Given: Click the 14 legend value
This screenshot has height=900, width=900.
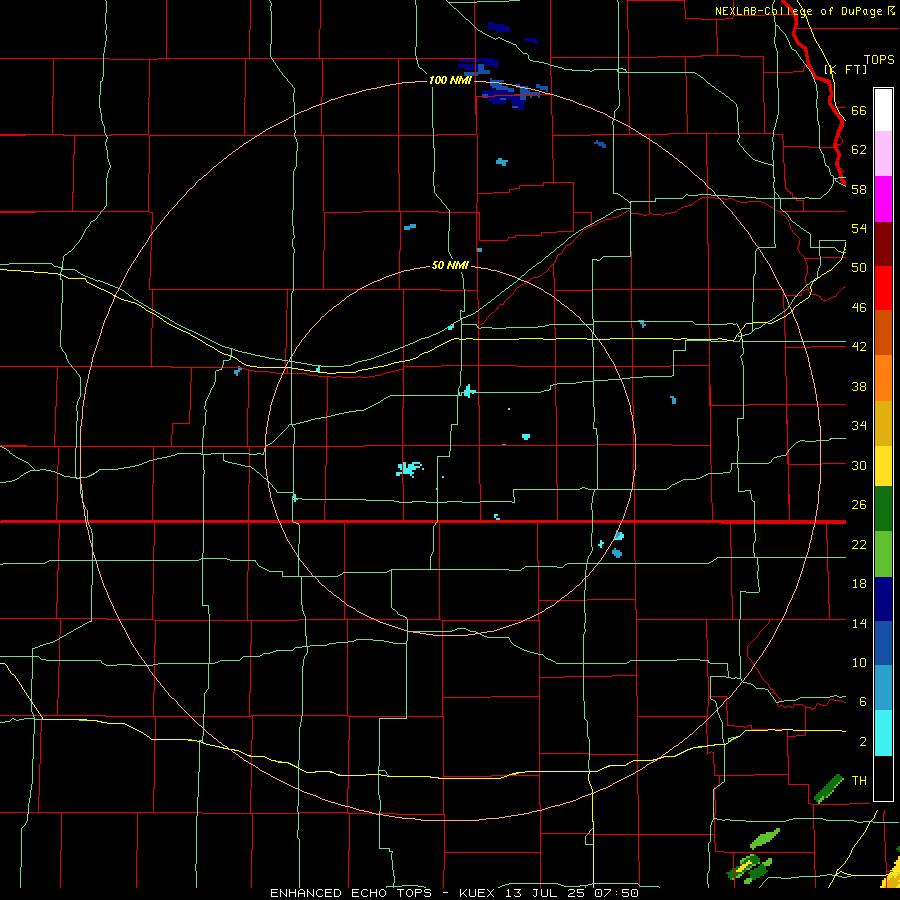Looking at the screenshot, I should (859, 623).
